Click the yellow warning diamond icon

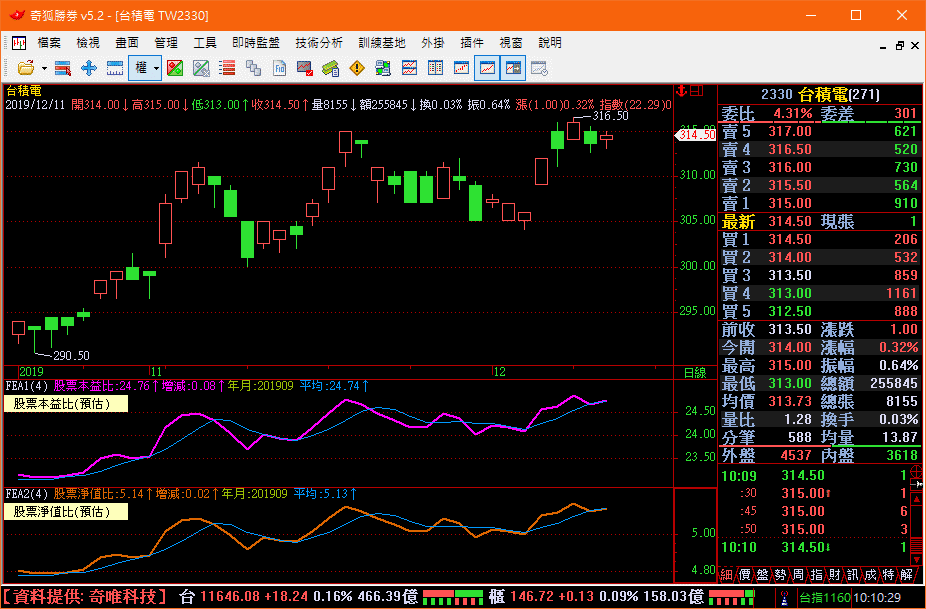357,69
